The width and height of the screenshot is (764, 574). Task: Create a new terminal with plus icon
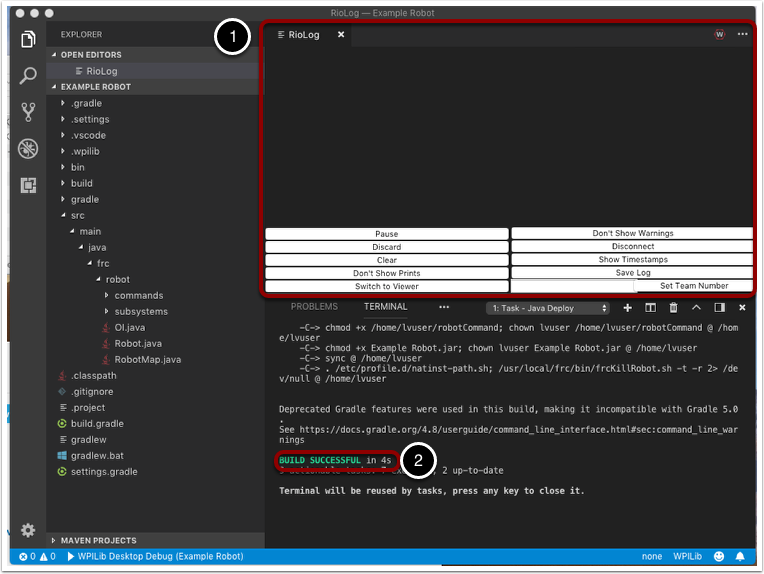628,307
